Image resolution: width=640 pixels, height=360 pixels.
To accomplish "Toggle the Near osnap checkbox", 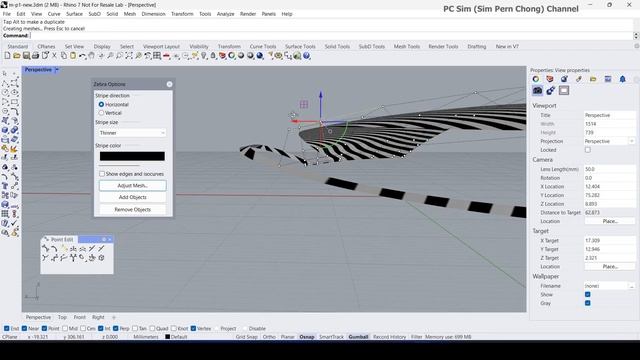I will [24, 328].
